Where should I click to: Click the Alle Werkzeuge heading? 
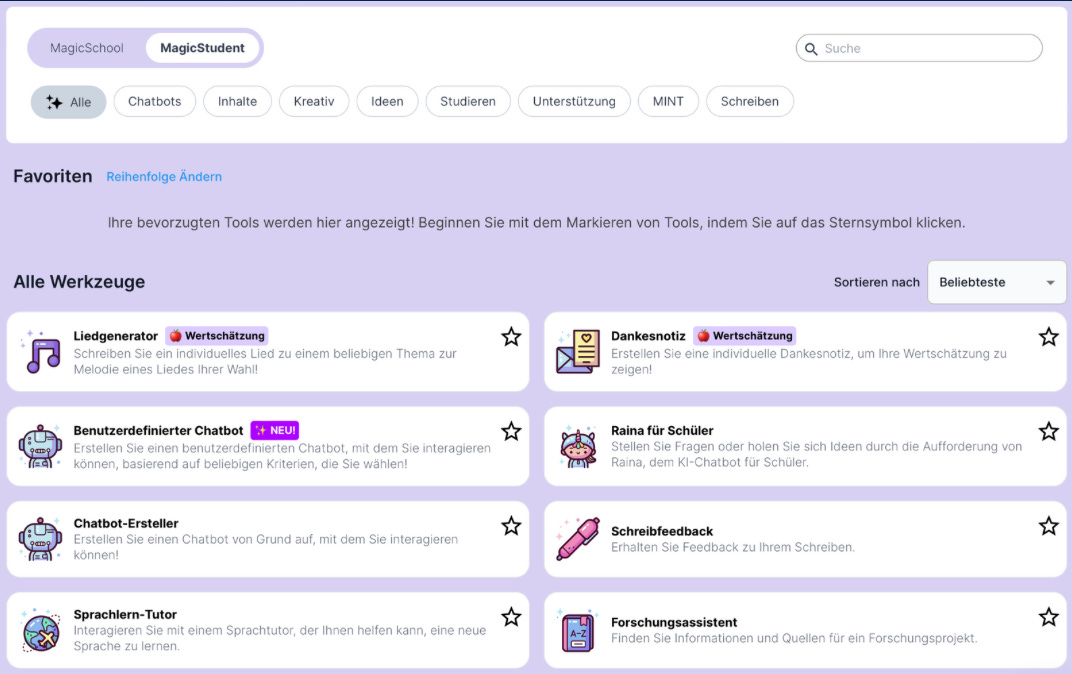click(x=79, y=282)
